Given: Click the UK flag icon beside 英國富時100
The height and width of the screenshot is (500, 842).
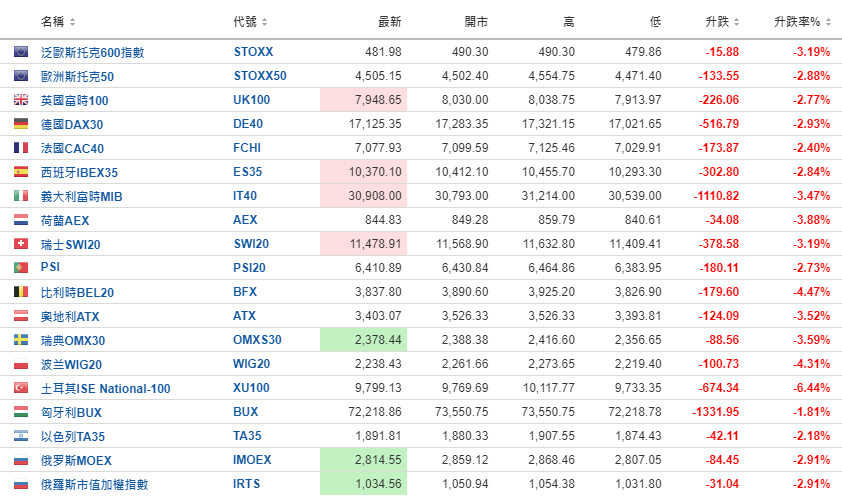Looking at the screenshot, I should 21,100.
